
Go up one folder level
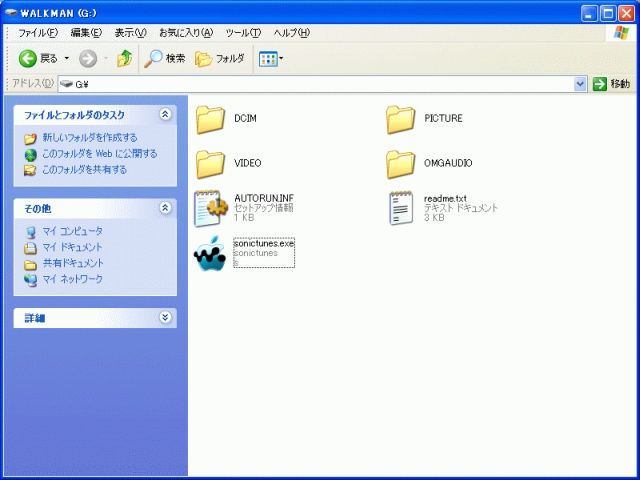coord(125,59)
